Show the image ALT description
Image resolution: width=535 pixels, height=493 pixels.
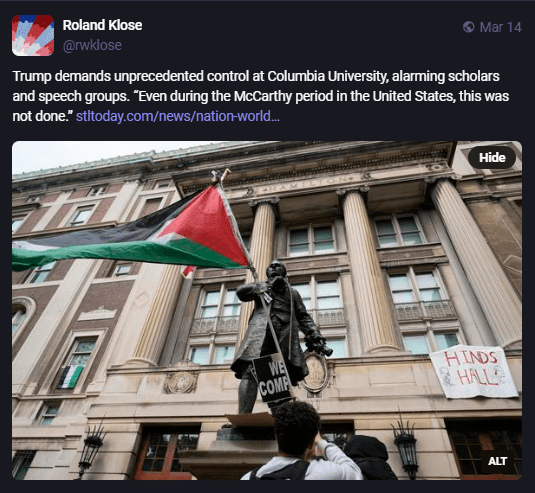click(x=497, y=461)
